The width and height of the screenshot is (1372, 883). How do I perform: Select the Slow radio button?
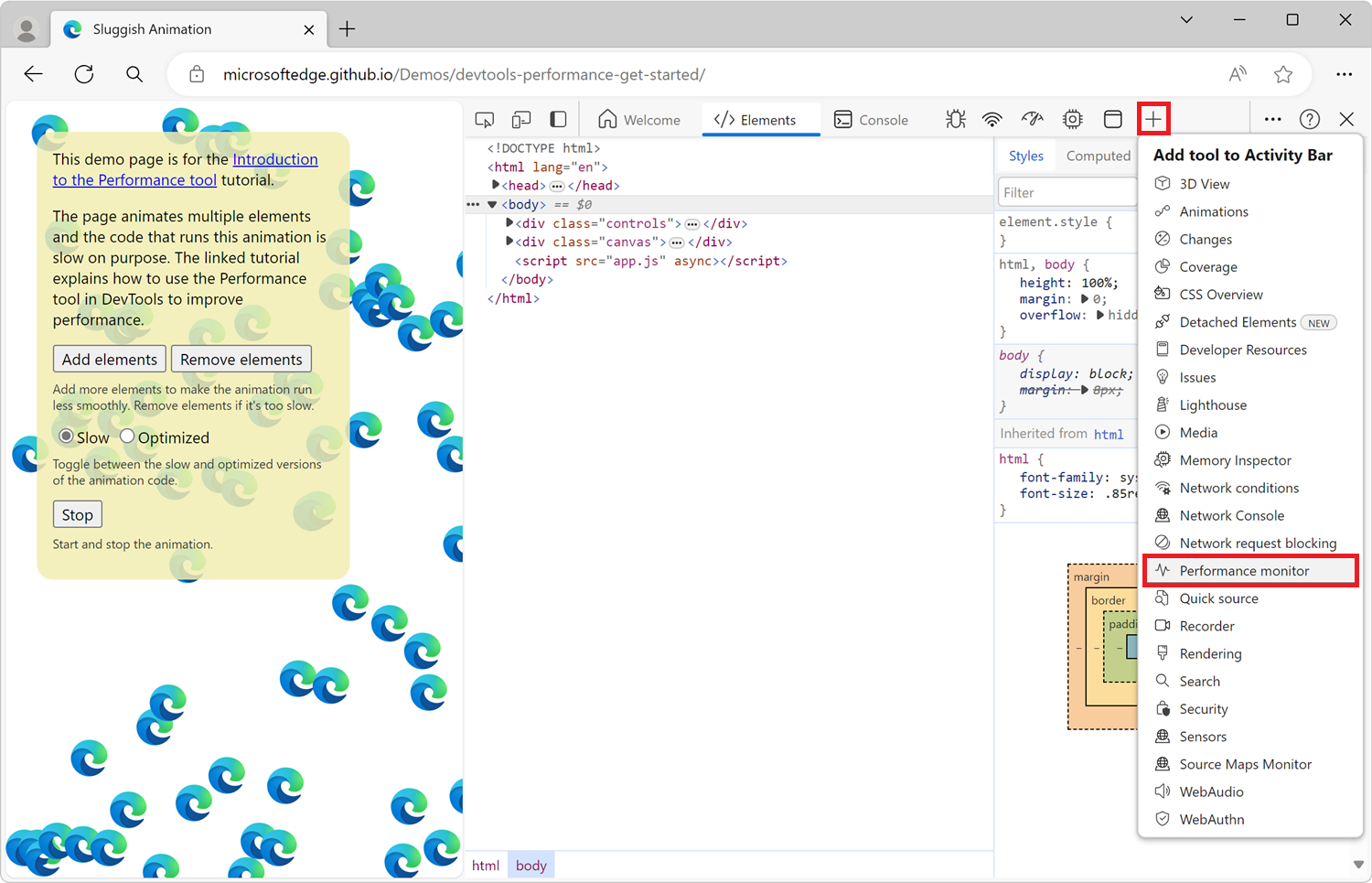[x=66, y=436]
